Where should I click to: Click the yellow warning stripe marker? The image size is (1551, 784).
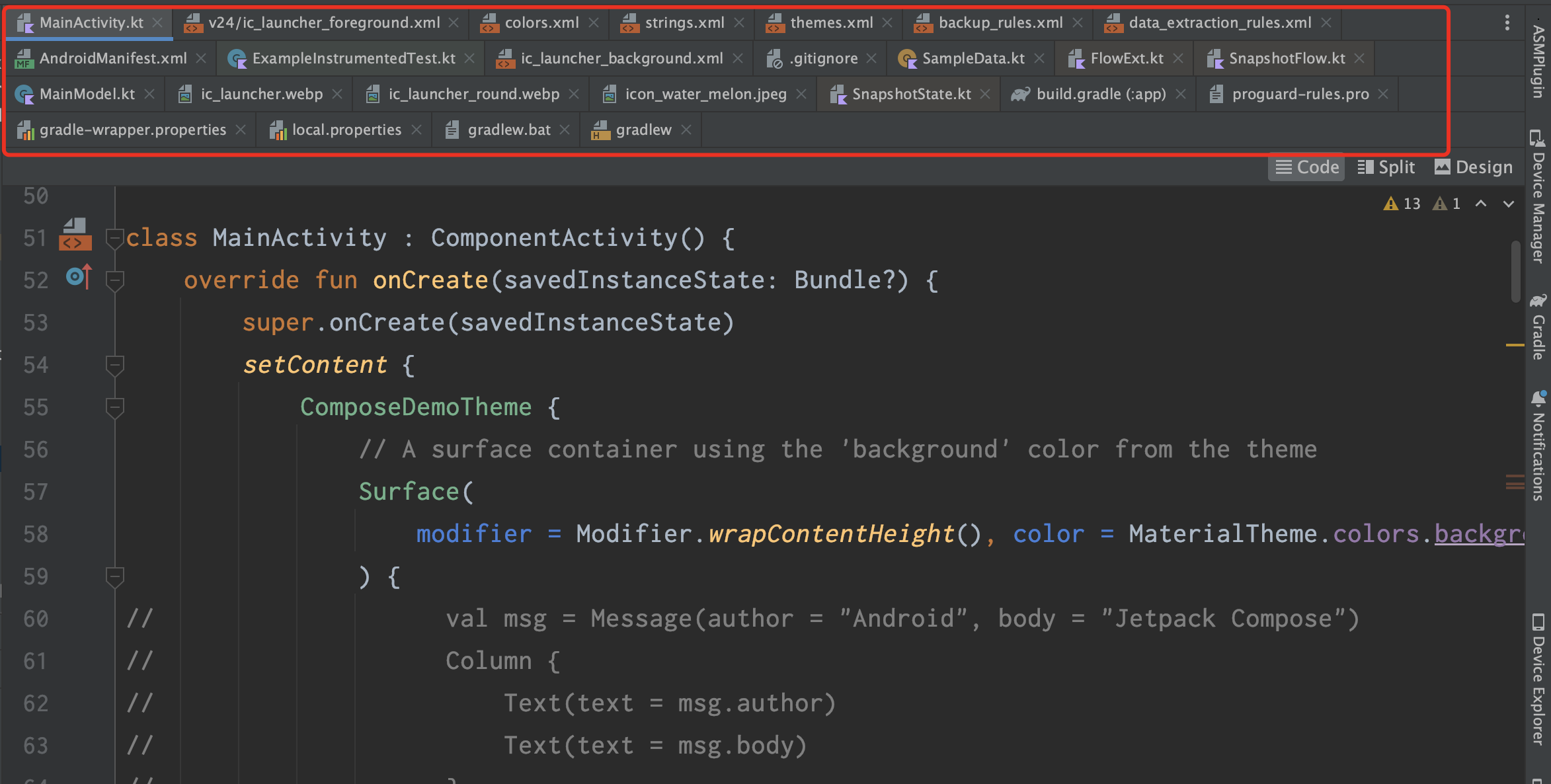(x=1515, y=345)
